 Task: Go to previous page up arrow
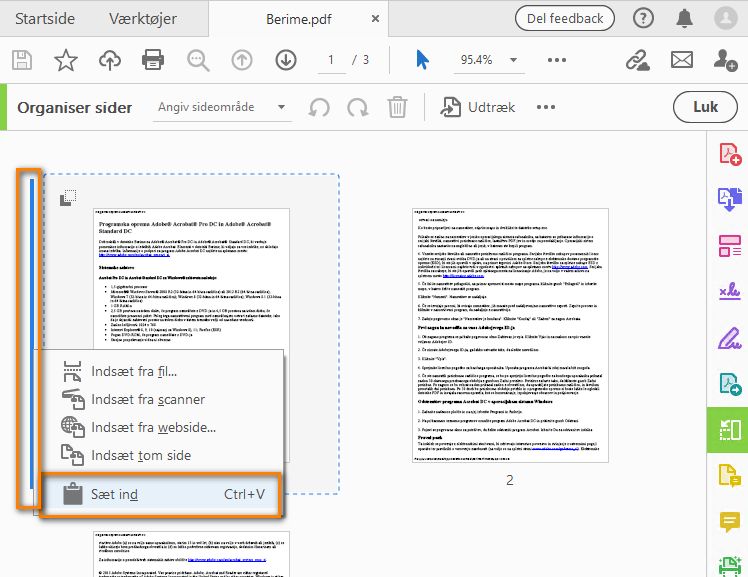click(242, 60)
